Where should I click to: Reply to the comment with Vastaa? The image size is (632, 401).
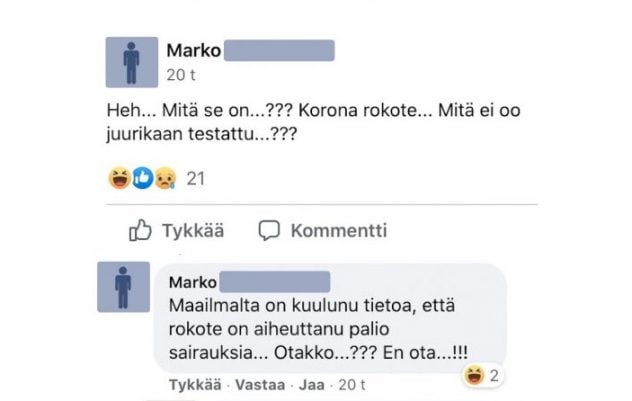[x=260, y=385]
